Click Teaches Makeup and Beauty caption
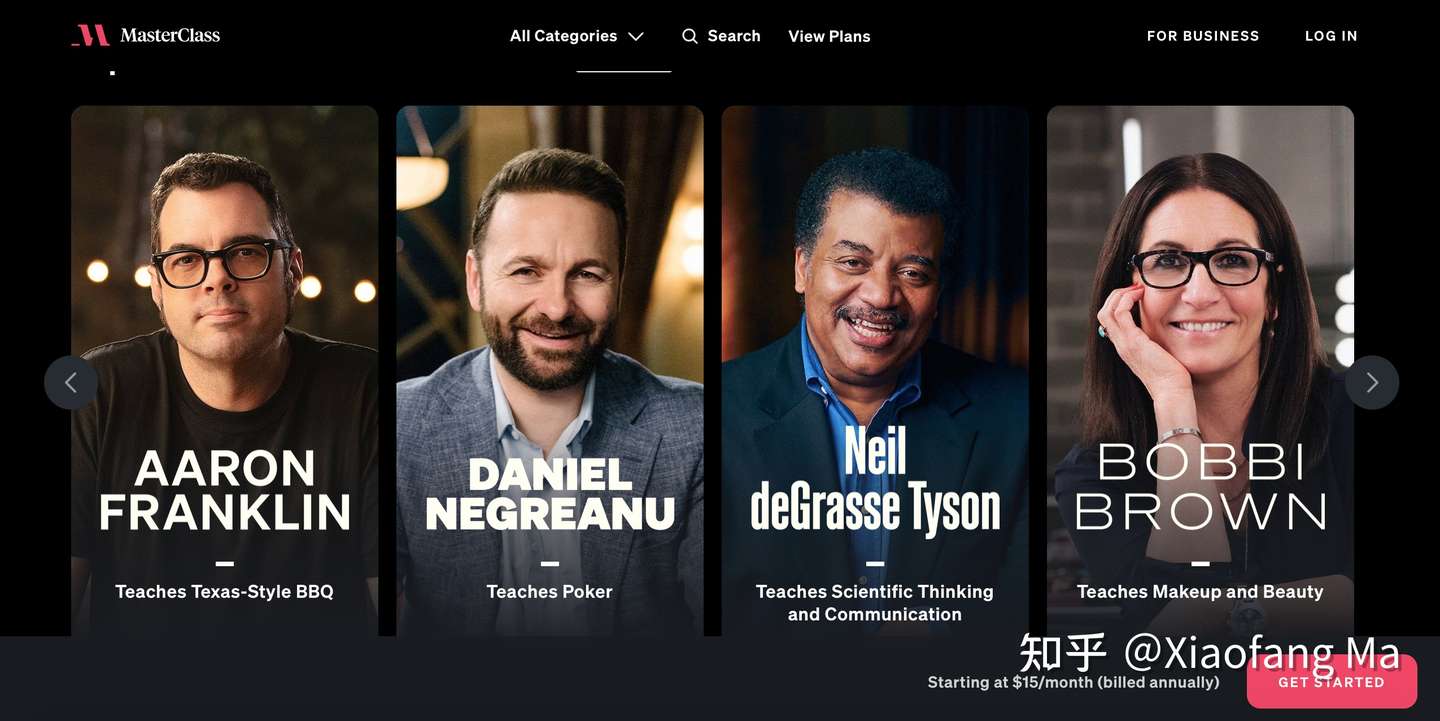This screenshot has width=1440, height=721. tap(1200, 591)
